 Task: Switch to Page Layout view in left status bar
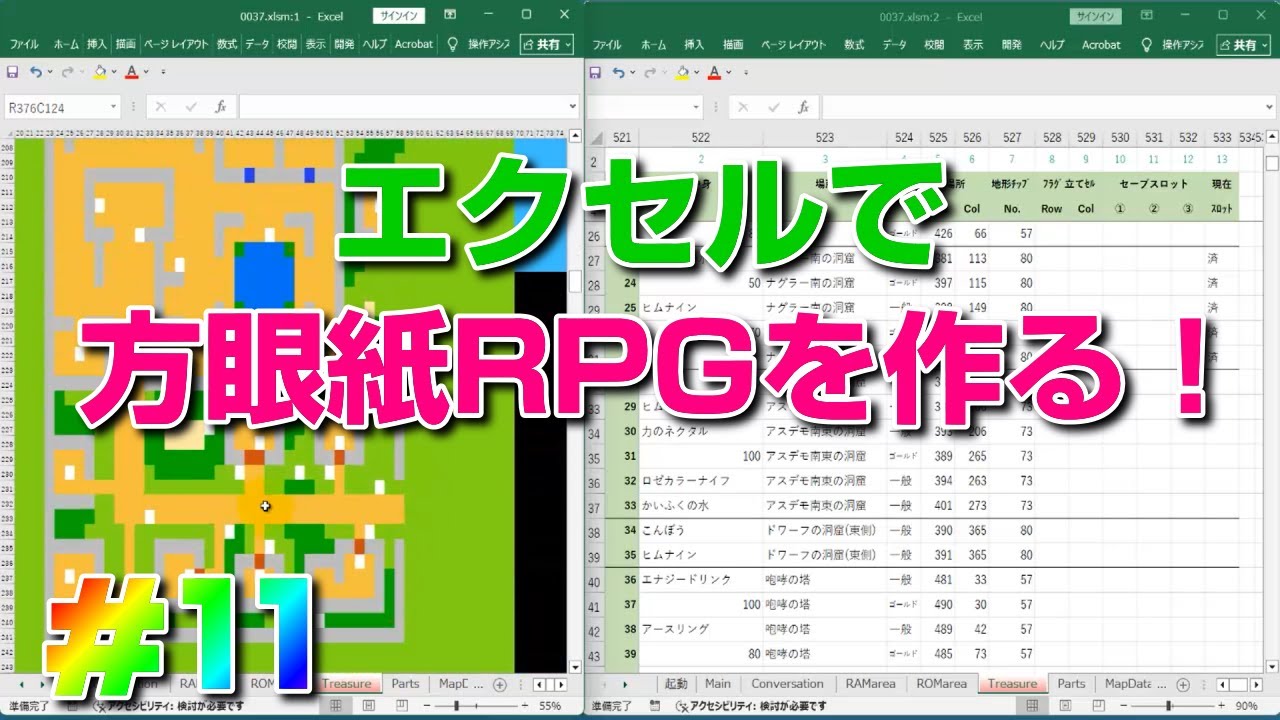tap(369, 706)
